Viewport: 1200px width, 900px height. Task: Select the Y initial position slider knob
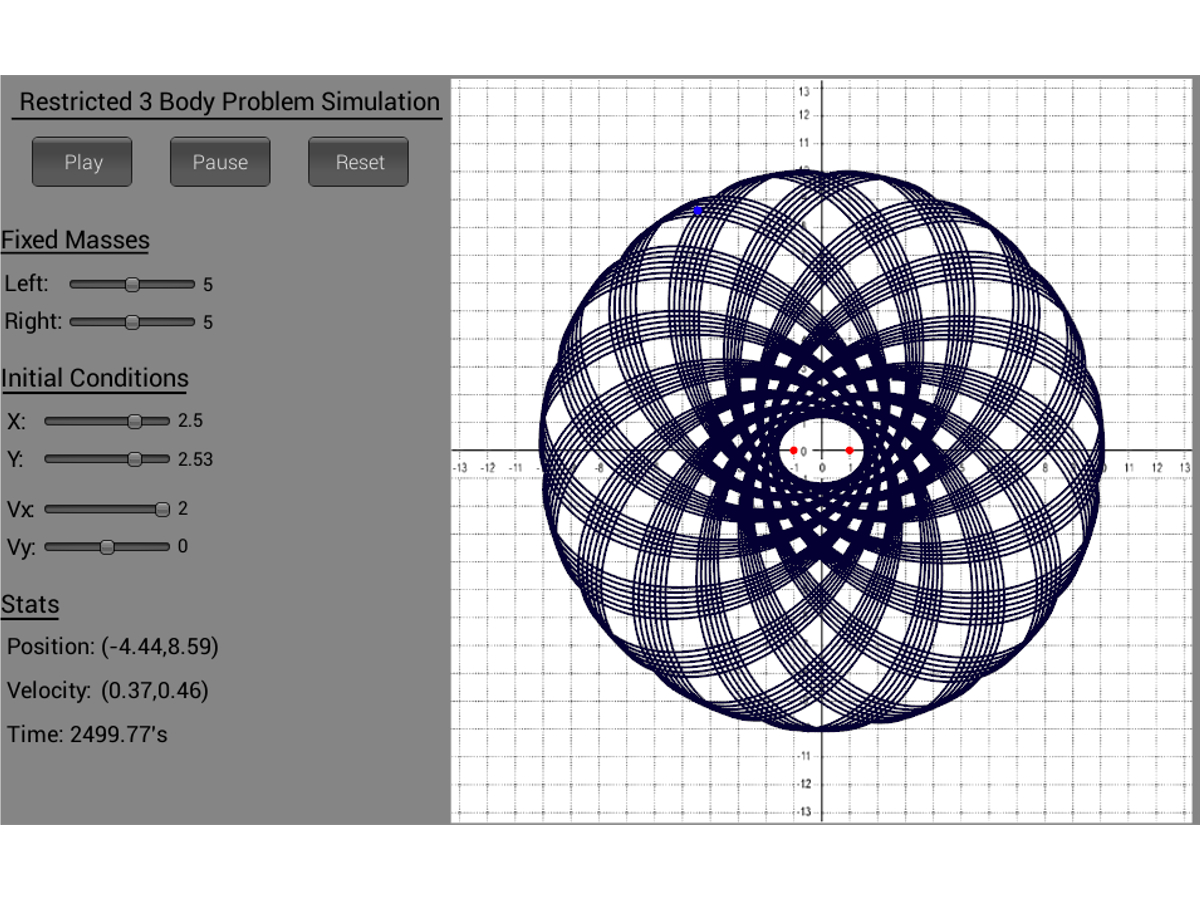(135, 459)
